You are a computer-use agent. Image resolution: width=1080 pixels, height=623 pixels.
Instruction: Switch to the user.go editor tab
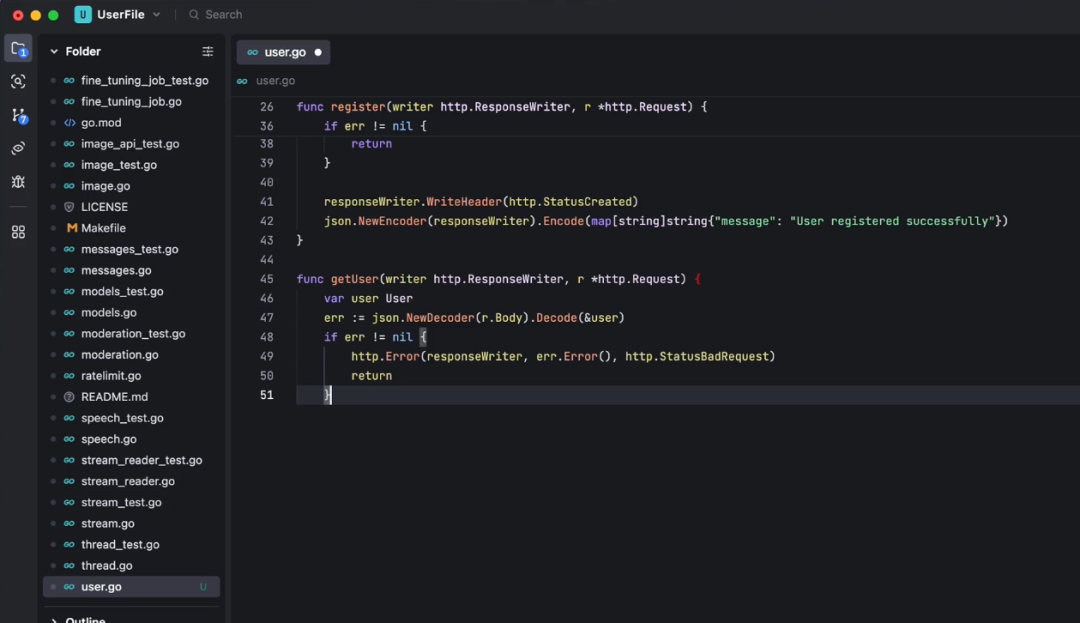tap(284, 52)
